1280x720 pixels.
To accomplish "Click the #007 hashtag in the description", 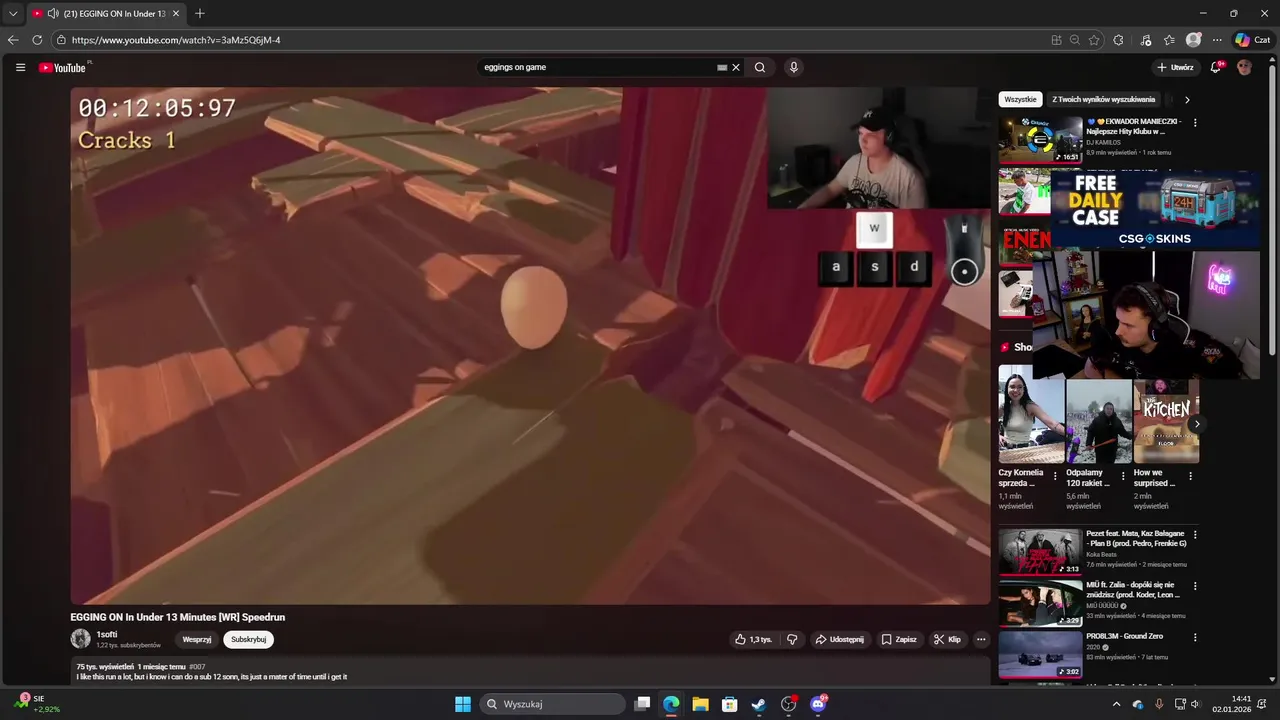I will pyautogui.click(x=197, y=667).
